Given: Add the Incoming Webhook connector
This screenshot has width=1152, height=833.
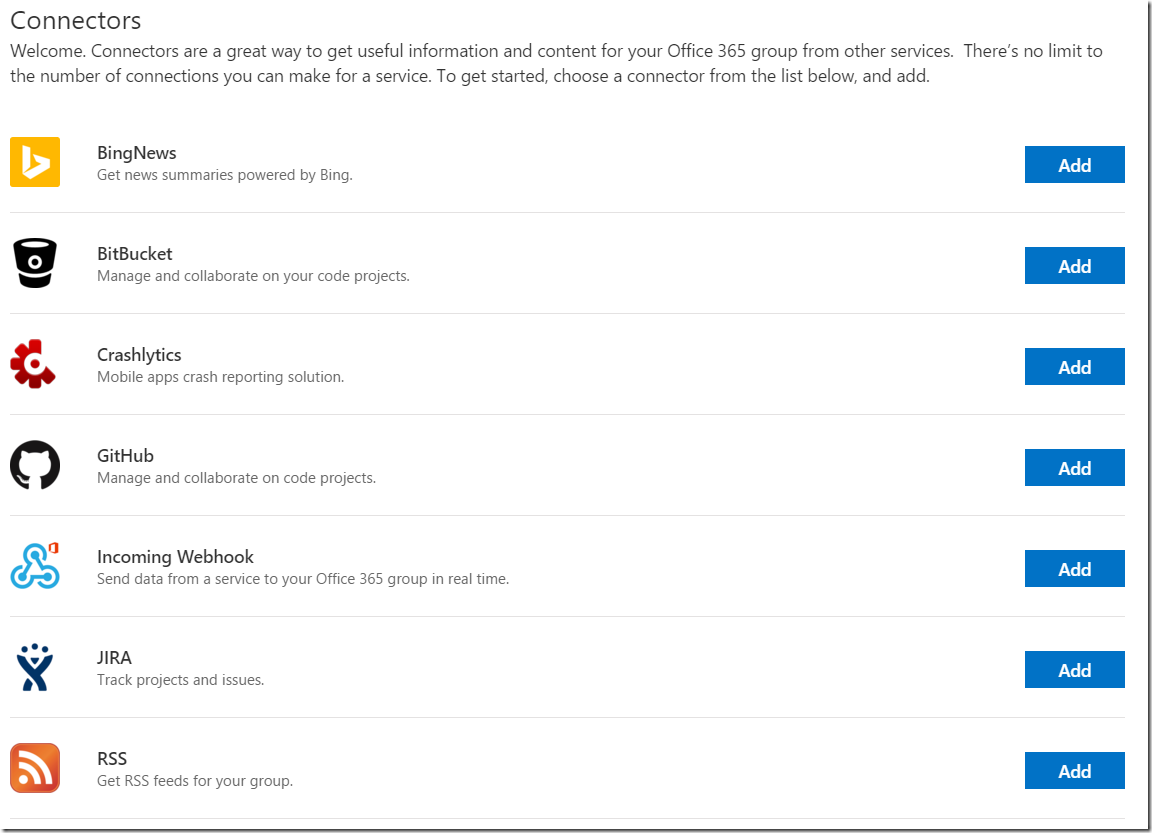Looking at the screenshot, I should 1074,569.
